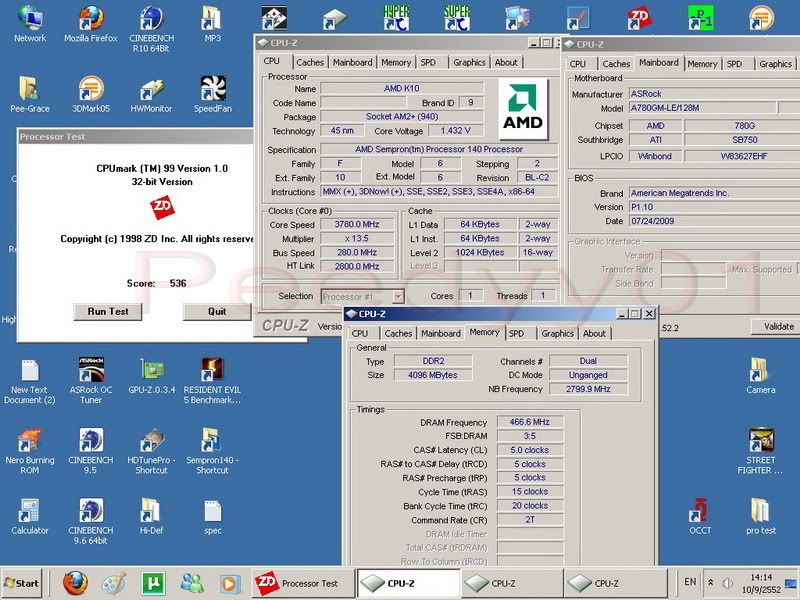This screenshot has height=600, width=800.
Task: Switch to Graphics tab in the CPU-Z timings window
Action: (x=558, y=333)
